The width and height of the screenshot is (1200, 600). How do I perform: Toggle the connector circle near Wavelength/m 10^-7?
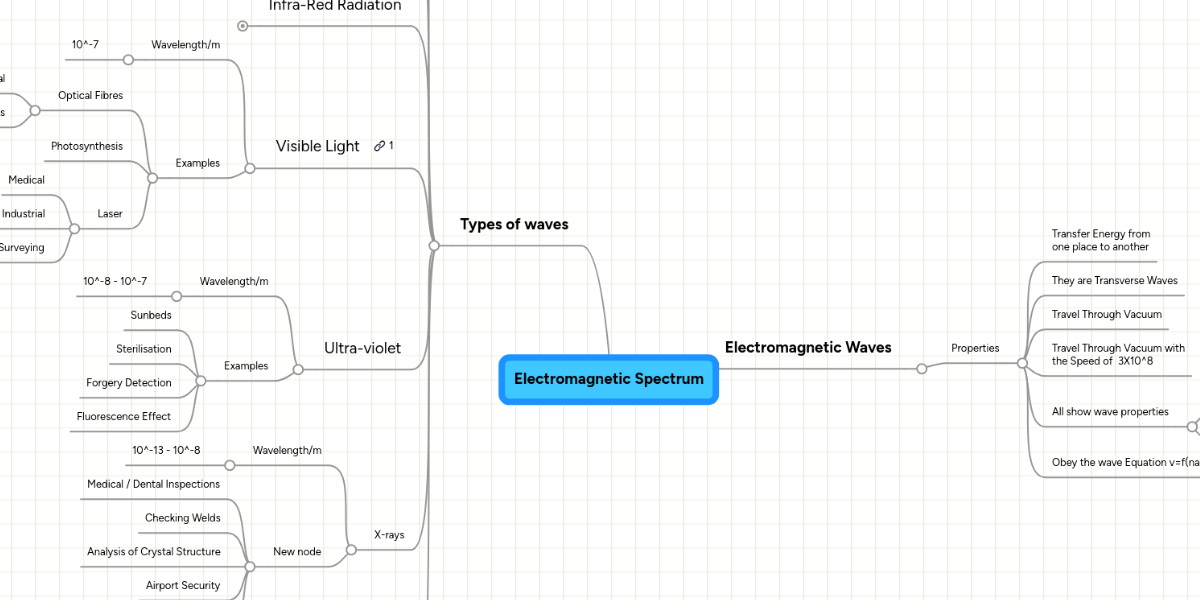tap(128, 60)
